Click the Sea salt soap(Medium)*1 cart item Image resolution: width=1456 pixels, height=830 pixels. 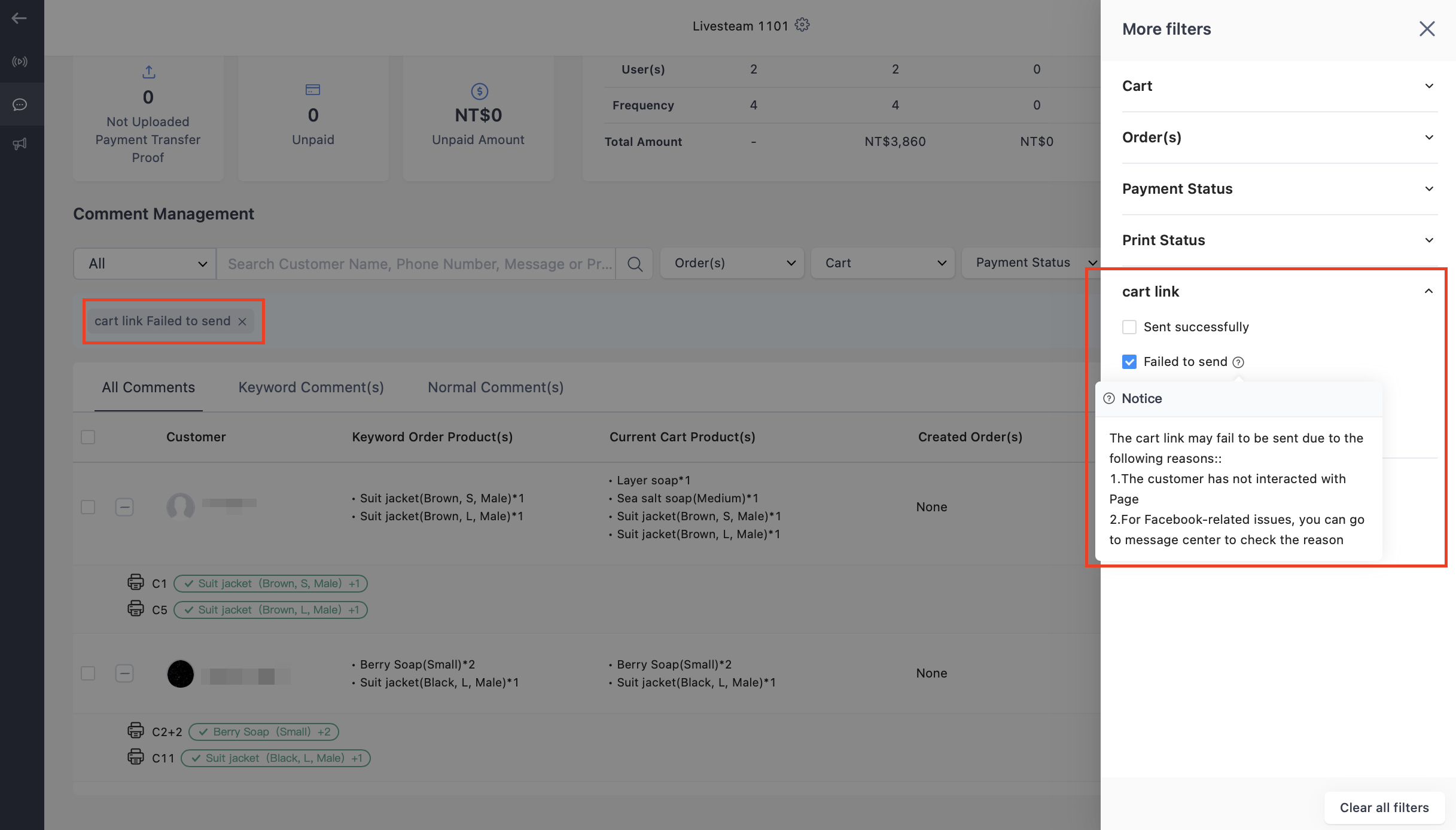point(687,498)
